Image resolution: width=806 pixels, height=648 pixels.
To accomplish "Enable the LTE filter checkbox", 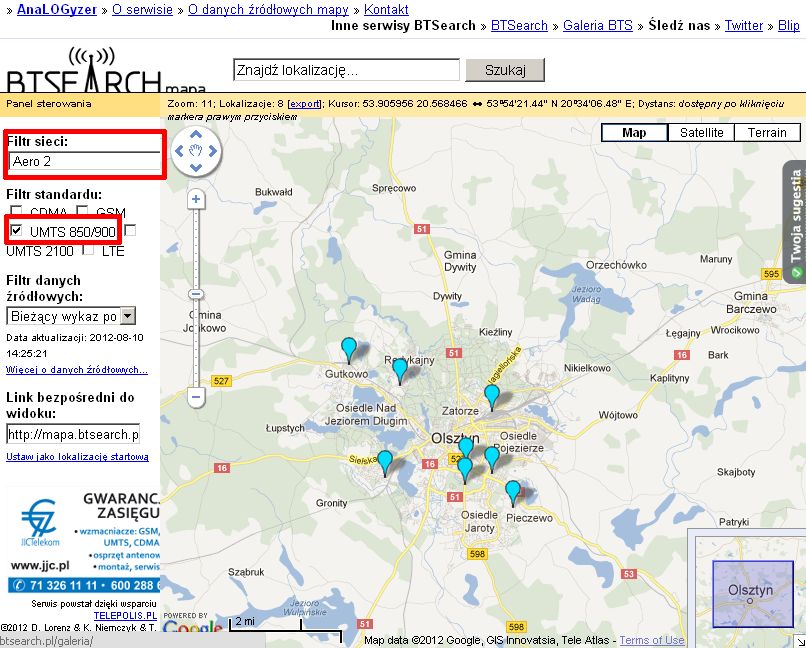I will (88, 249).
